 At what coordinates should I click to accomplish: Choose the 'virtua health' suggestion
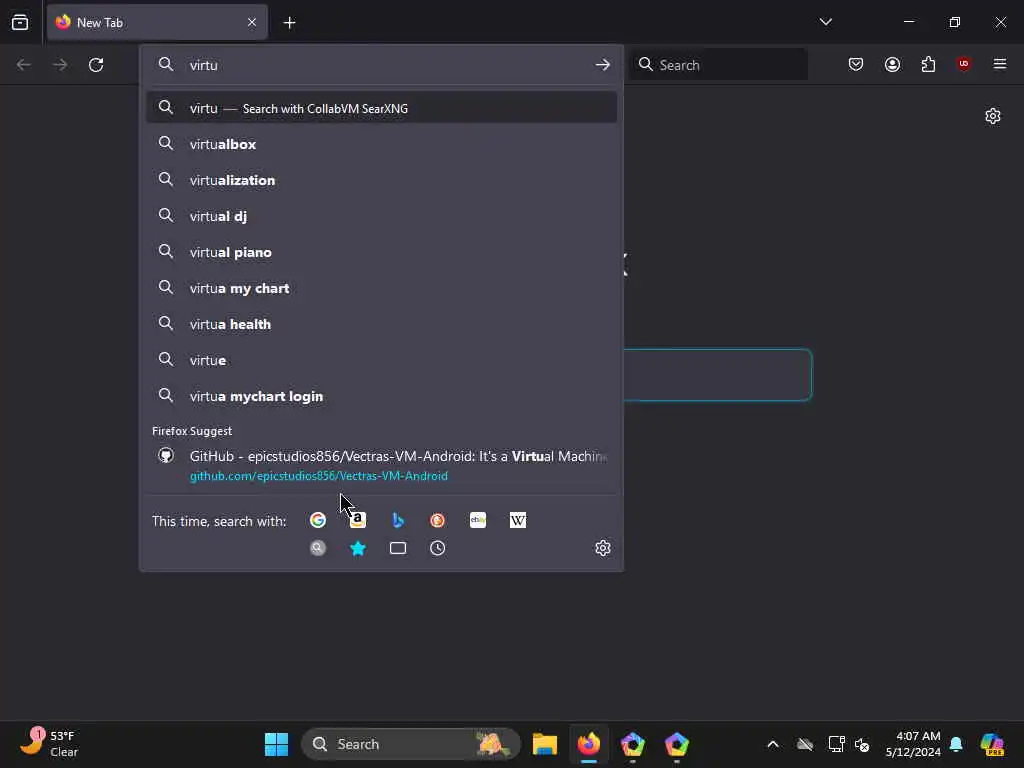coord(381,323)
